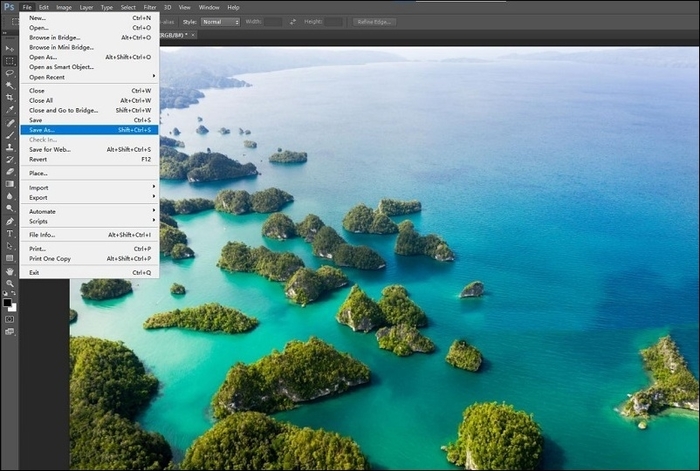The image size is (700, 471).
Task: Select the Gradient tool
Action: click(9, 184)
